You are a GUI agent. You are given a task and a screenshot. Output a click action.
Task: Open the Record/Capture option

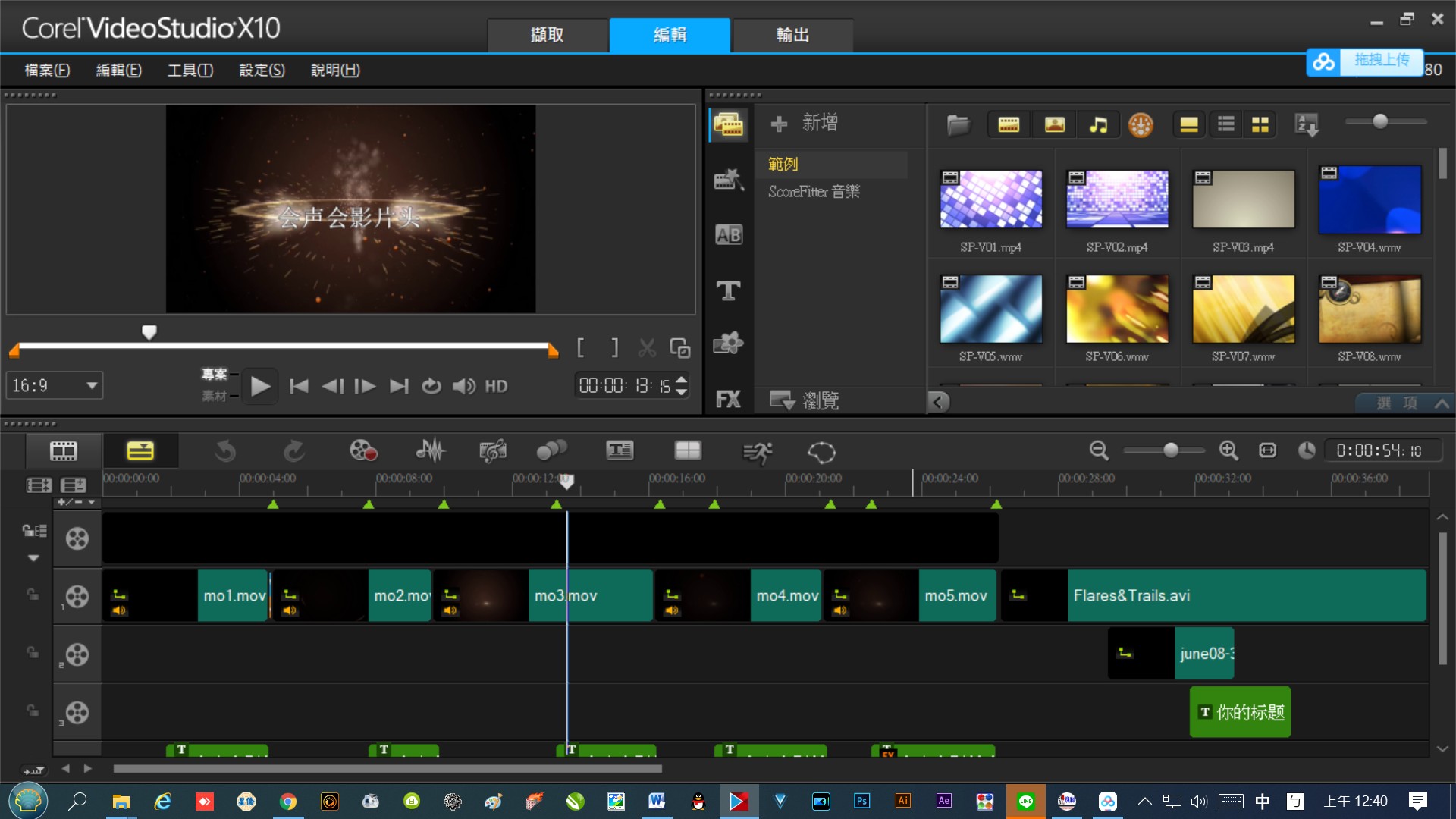[x=363, y=452]
